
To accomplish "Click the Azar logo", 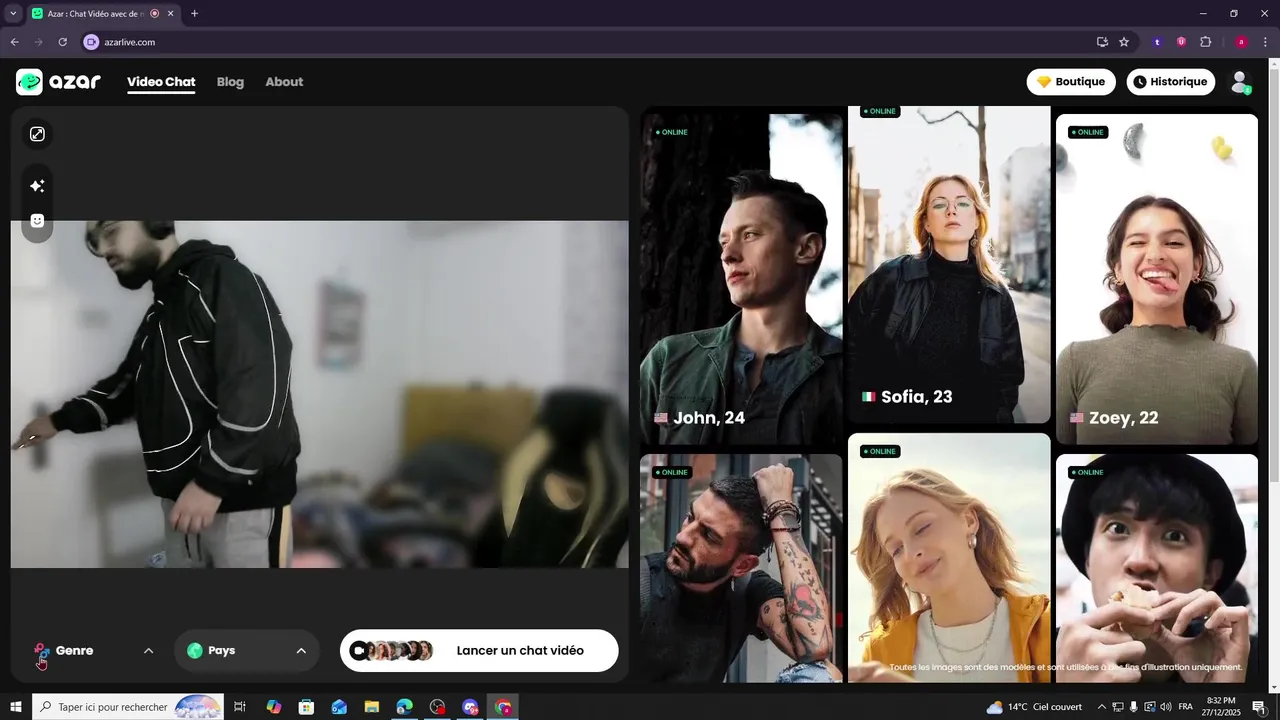I will (x=58, y=82).
